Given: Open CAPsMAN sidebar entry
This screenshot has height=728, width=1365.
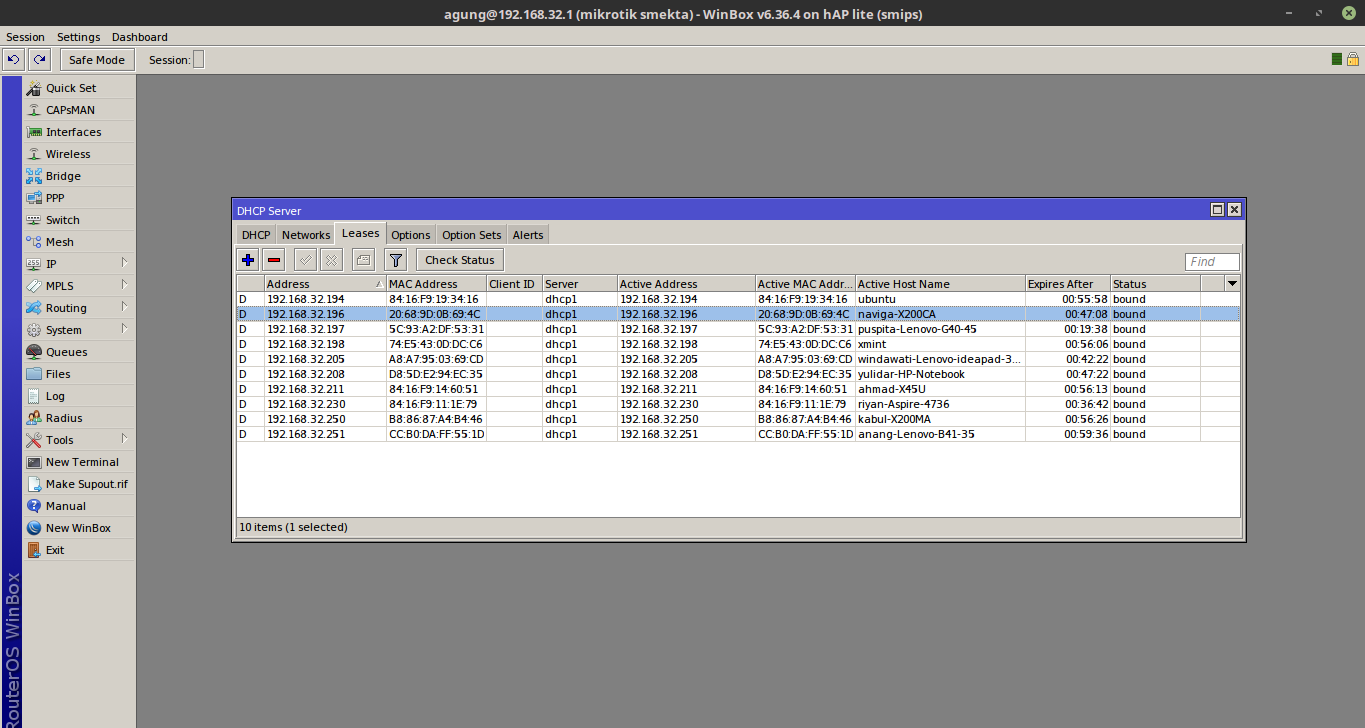Looking at the screenshot, I should (x=79, y=110).
